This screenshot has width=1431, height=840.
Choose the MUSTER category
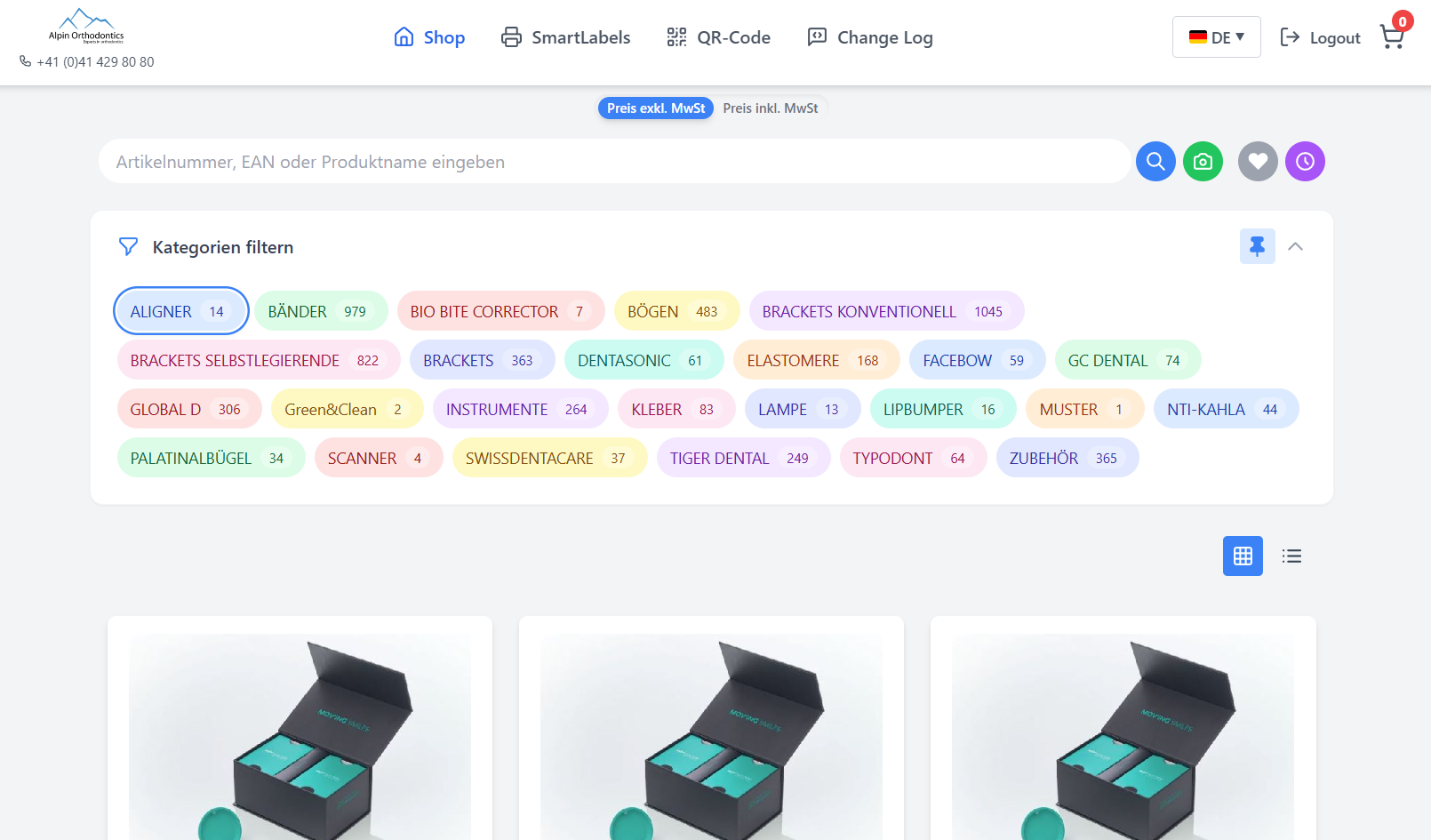pos(1085,409)
